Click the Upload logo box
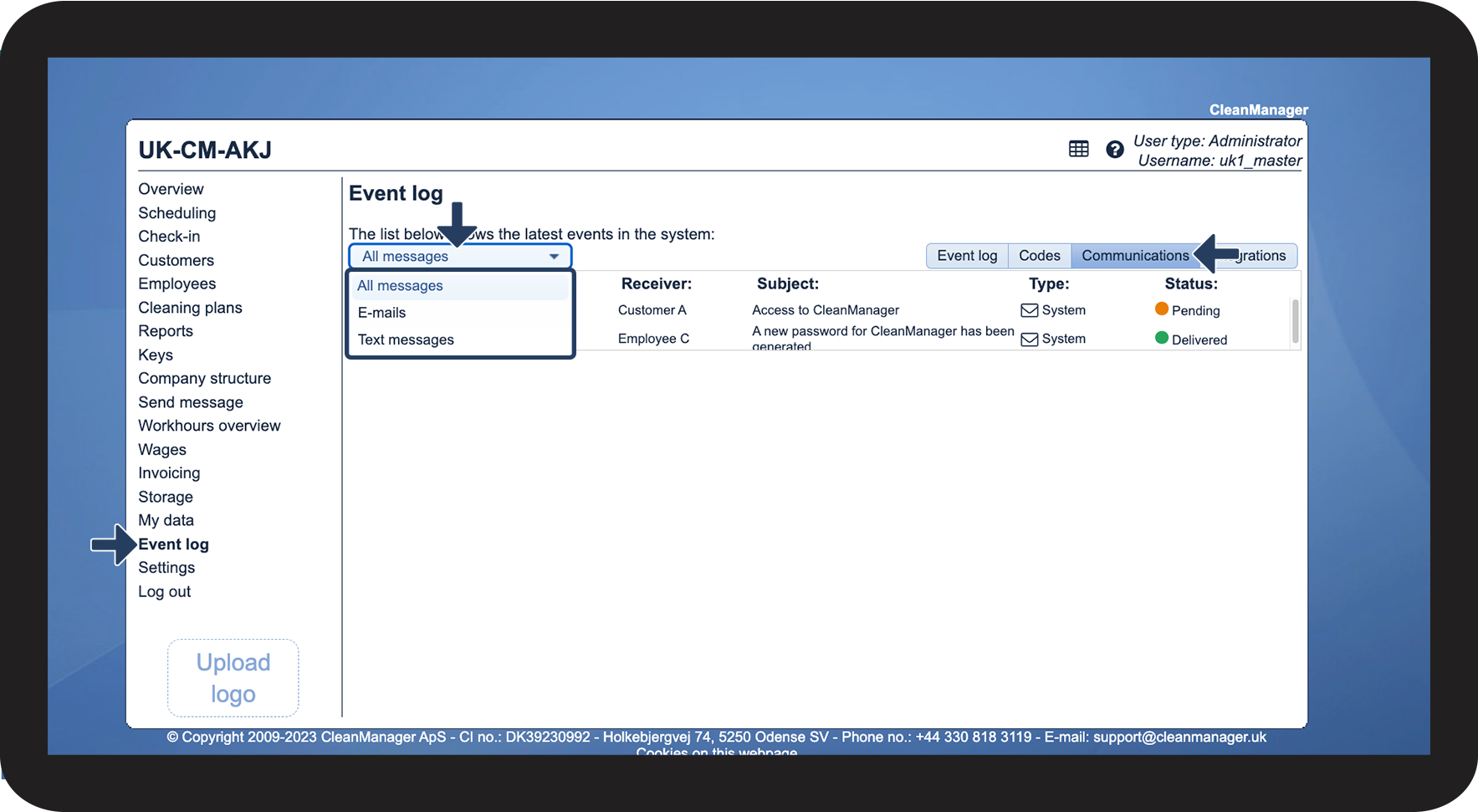Viewport: 1478px width, 812px height. pyautogui.click(x=233, y=678)
